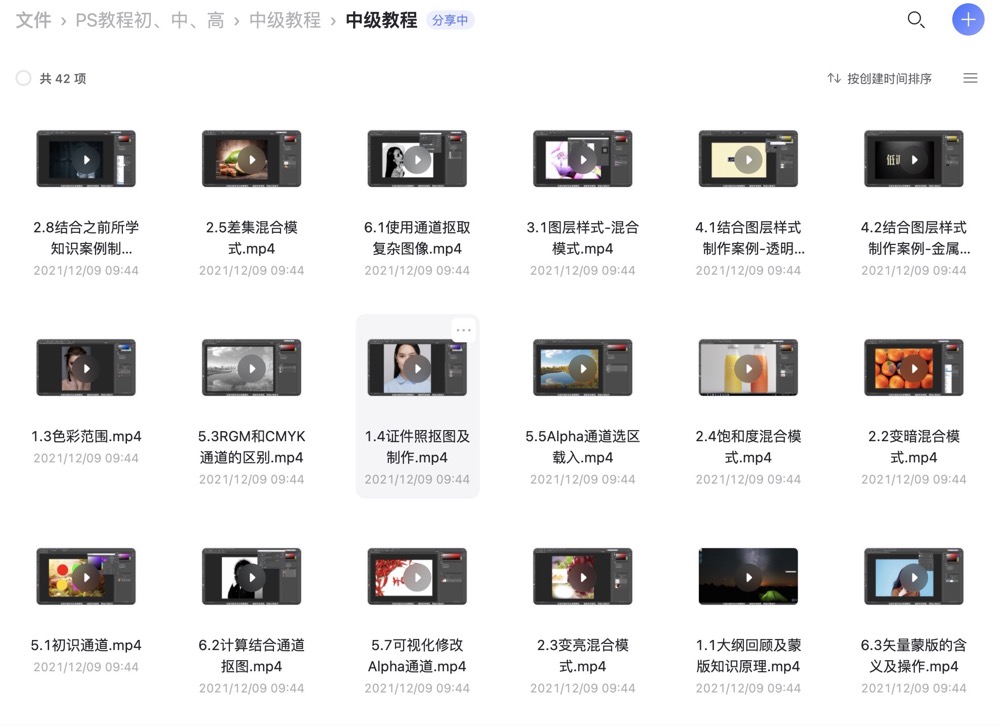Select the 5.3RGM和CMYK通道的区别.mp4 file name
This screenshot has height=726, width=1000.
coord(252,447)
